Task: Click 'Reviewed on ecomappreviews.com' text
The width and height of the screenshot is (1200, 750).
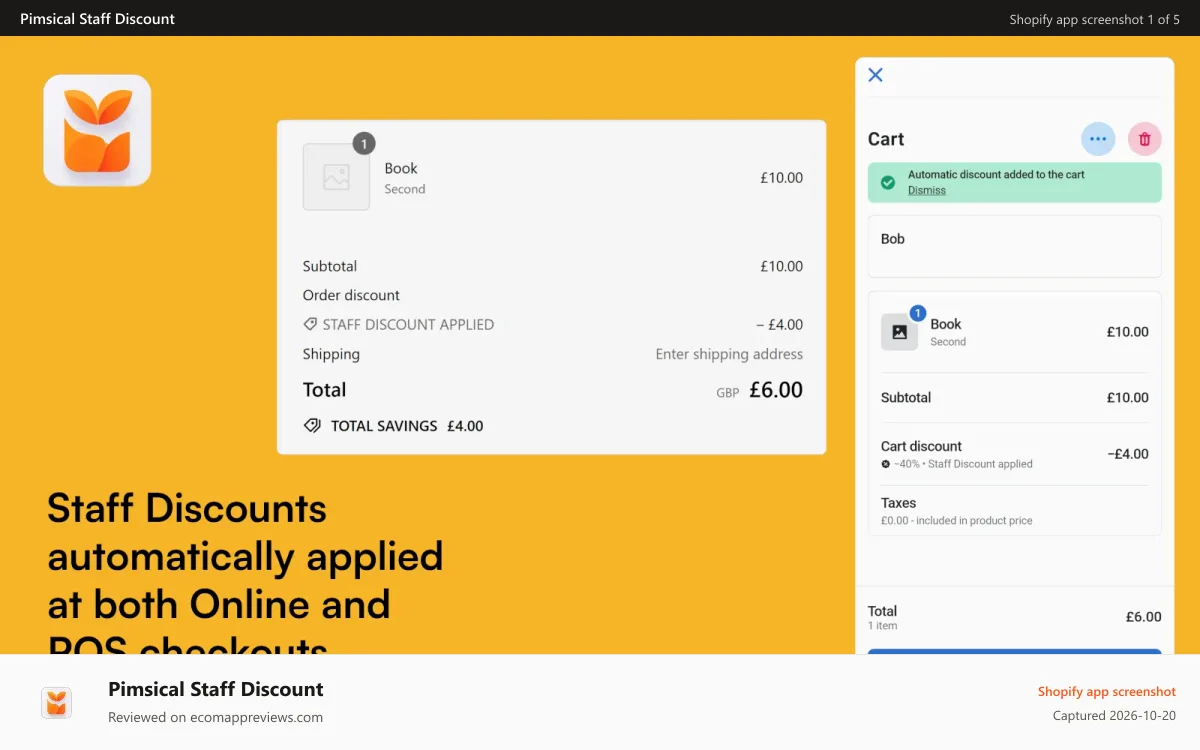Action: point(215,717)
